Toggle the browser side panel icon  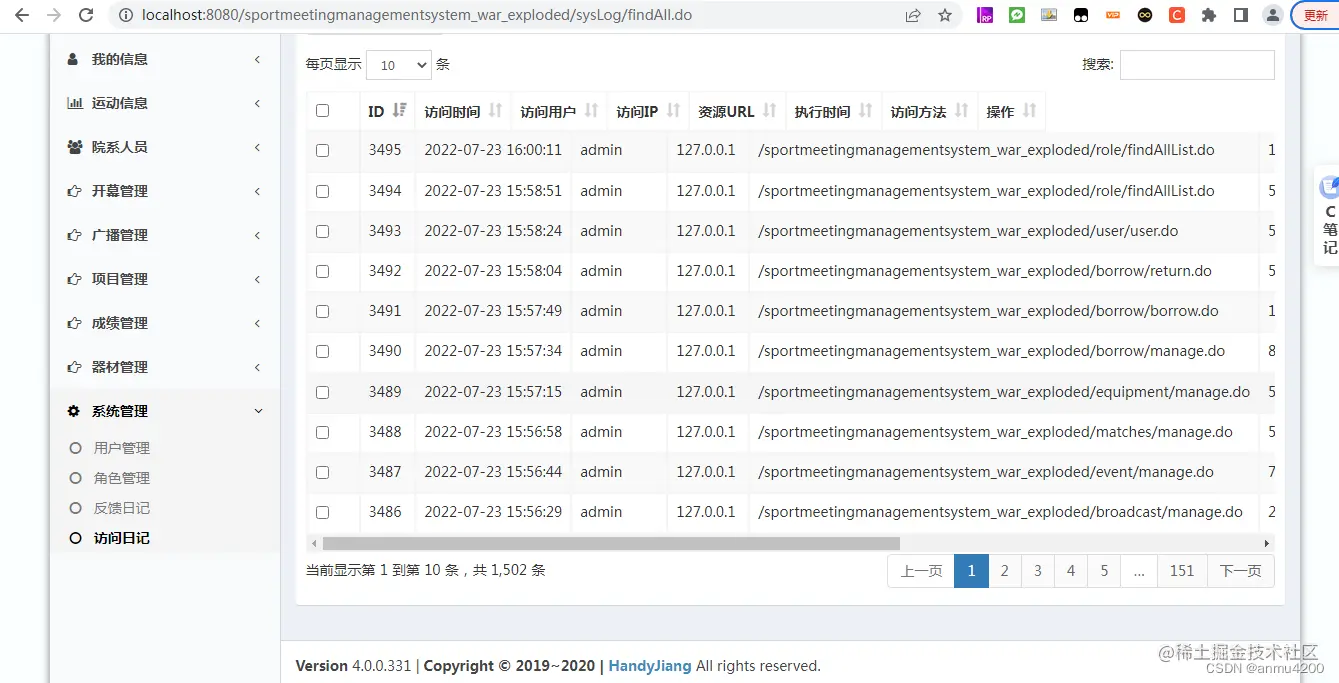click(1241, 15)
